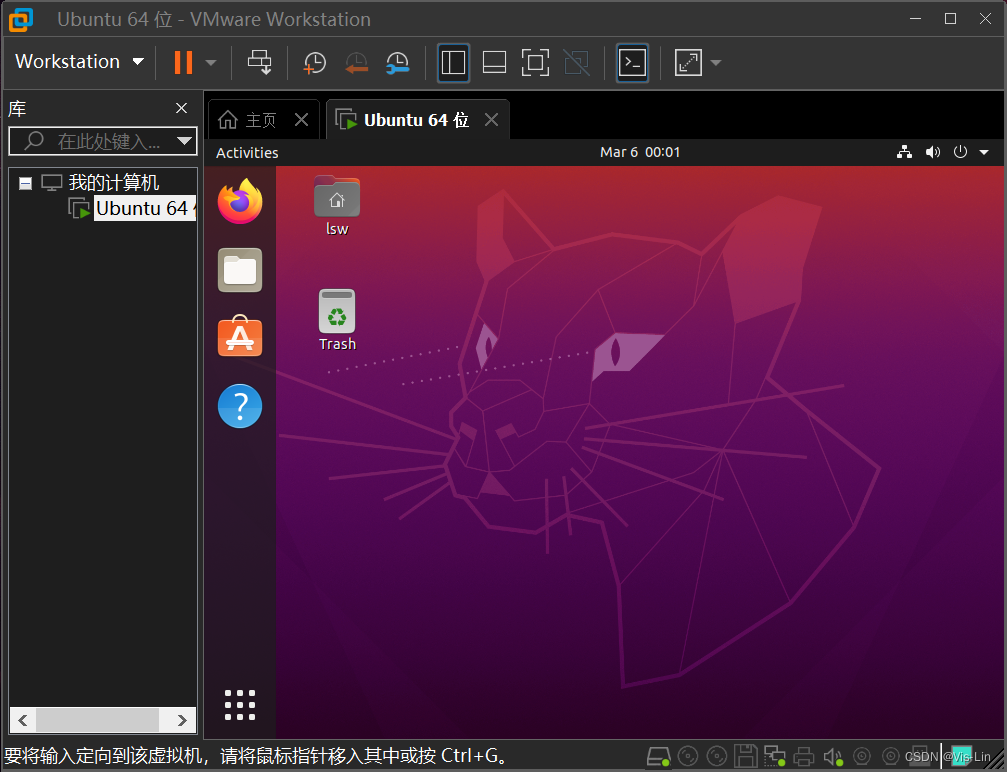1007x772 pixels.
Task: Open the Mar 6 00:01 clock menu
Action: click(x=640, y=152)
